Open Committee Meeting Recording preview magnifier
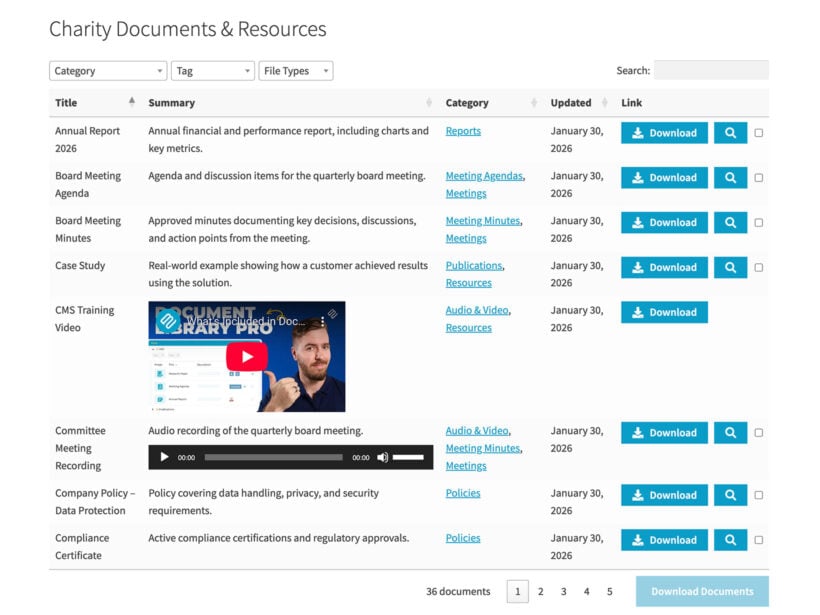The height and width of the screenshot is (615, 820). (x=732, y=432)
